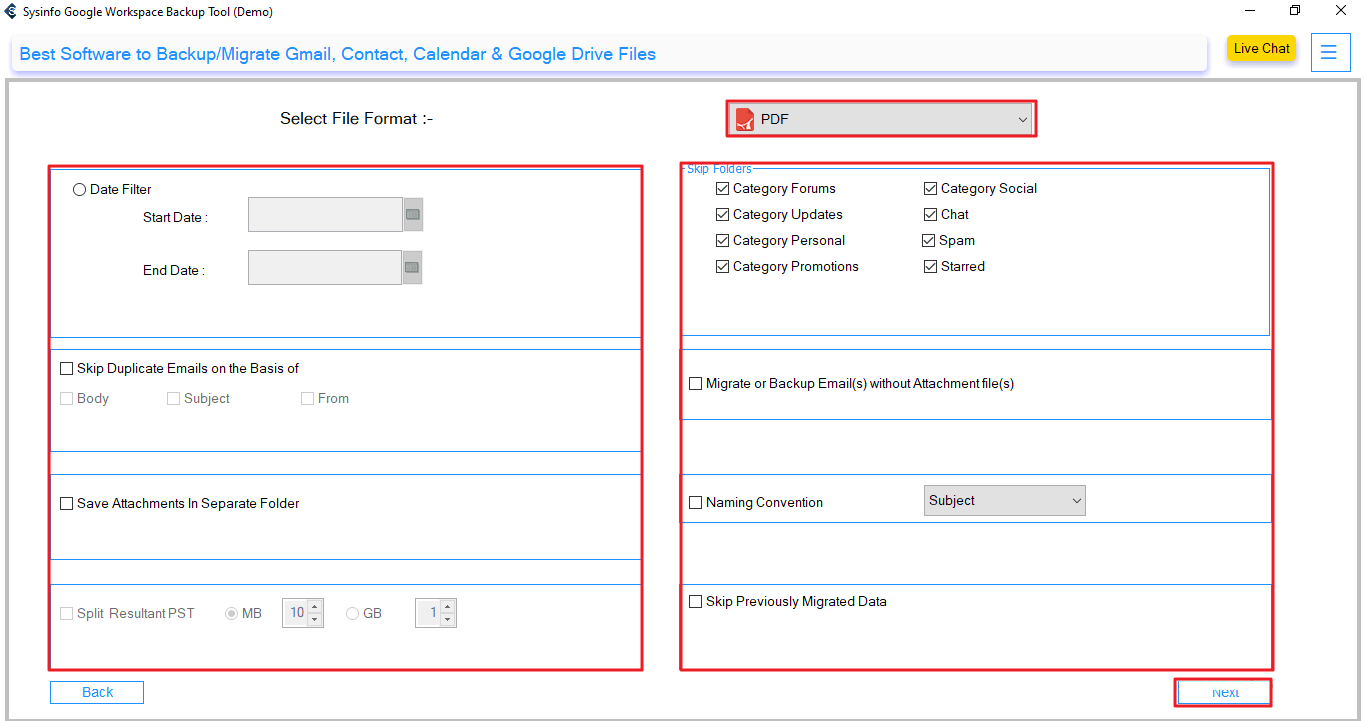Restore the window using title bar icon

coord(1295,11)
